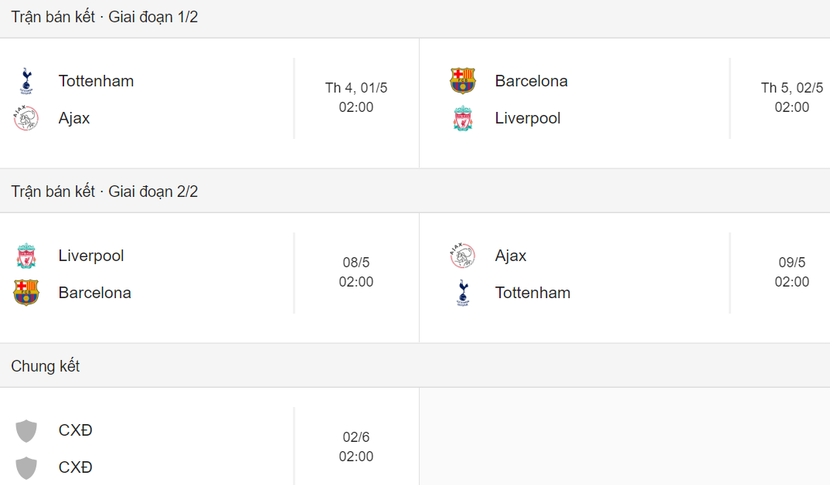Select Barcelona crest in Giai đoạn 2/2 section

click(26, 293)
